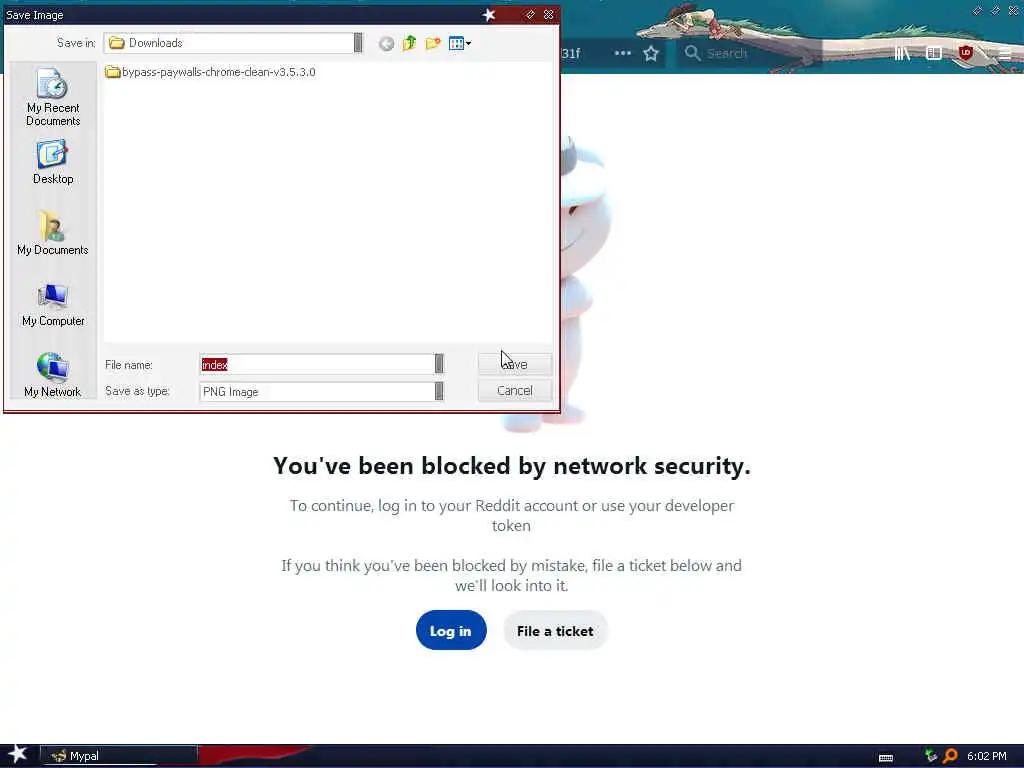This screenshot has width=1024, height=768.
Task: Go back to the last folder visited
Action: pyautogui.click(x=386, y=44)
